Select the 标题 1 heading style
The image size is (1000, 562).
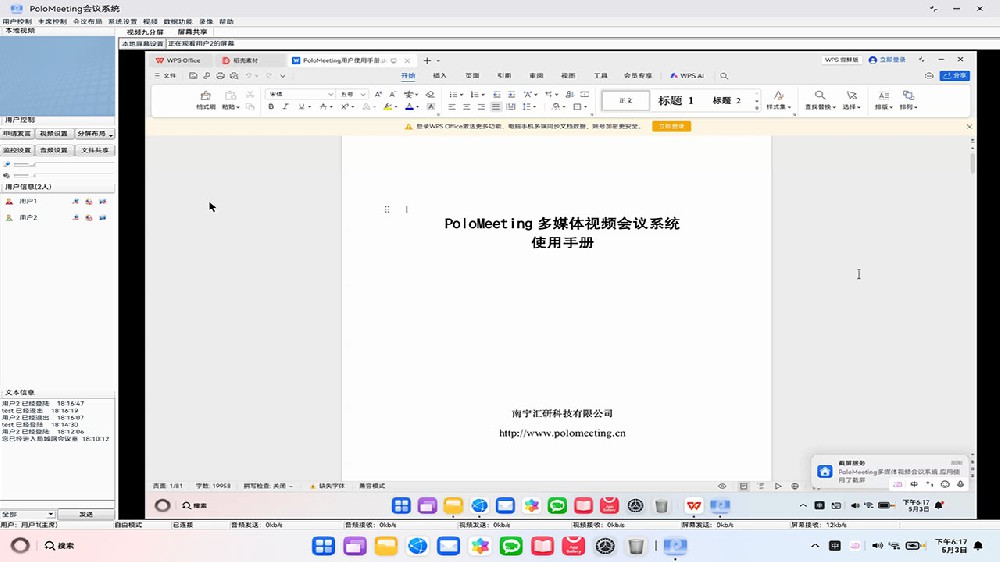click(676, 101)
